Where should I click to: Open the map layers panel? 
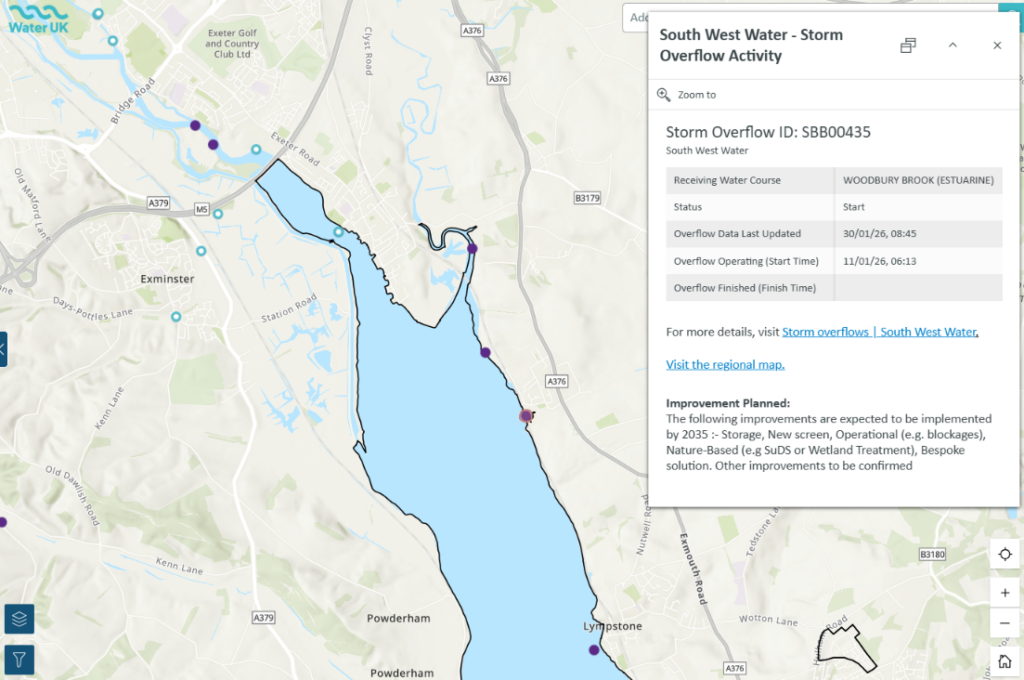pyautogui.click(x=19, y=619)
